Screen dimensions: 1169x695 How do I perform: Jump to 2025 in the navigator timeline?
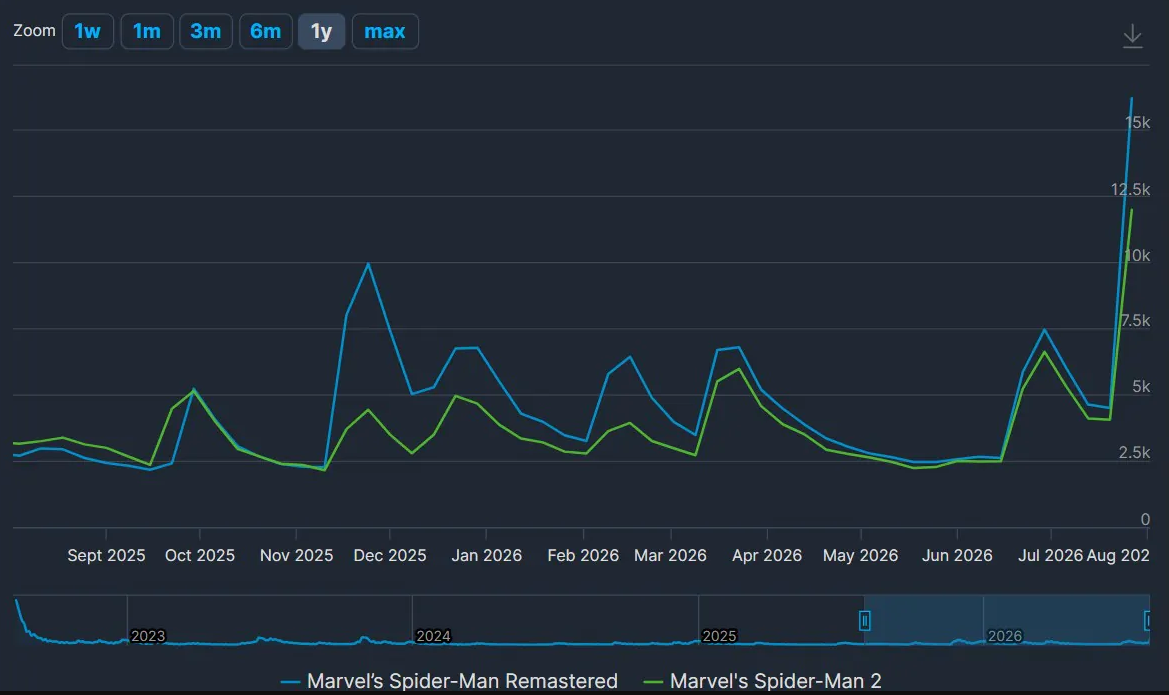pyautogui.click(x=719, y=636)
